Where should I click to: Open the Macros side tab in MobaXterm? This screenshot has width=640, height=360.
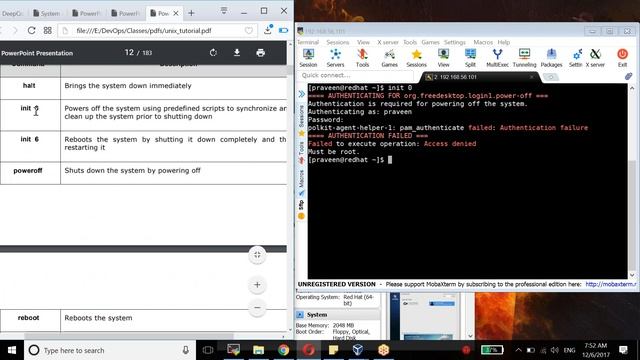point(302,182)
